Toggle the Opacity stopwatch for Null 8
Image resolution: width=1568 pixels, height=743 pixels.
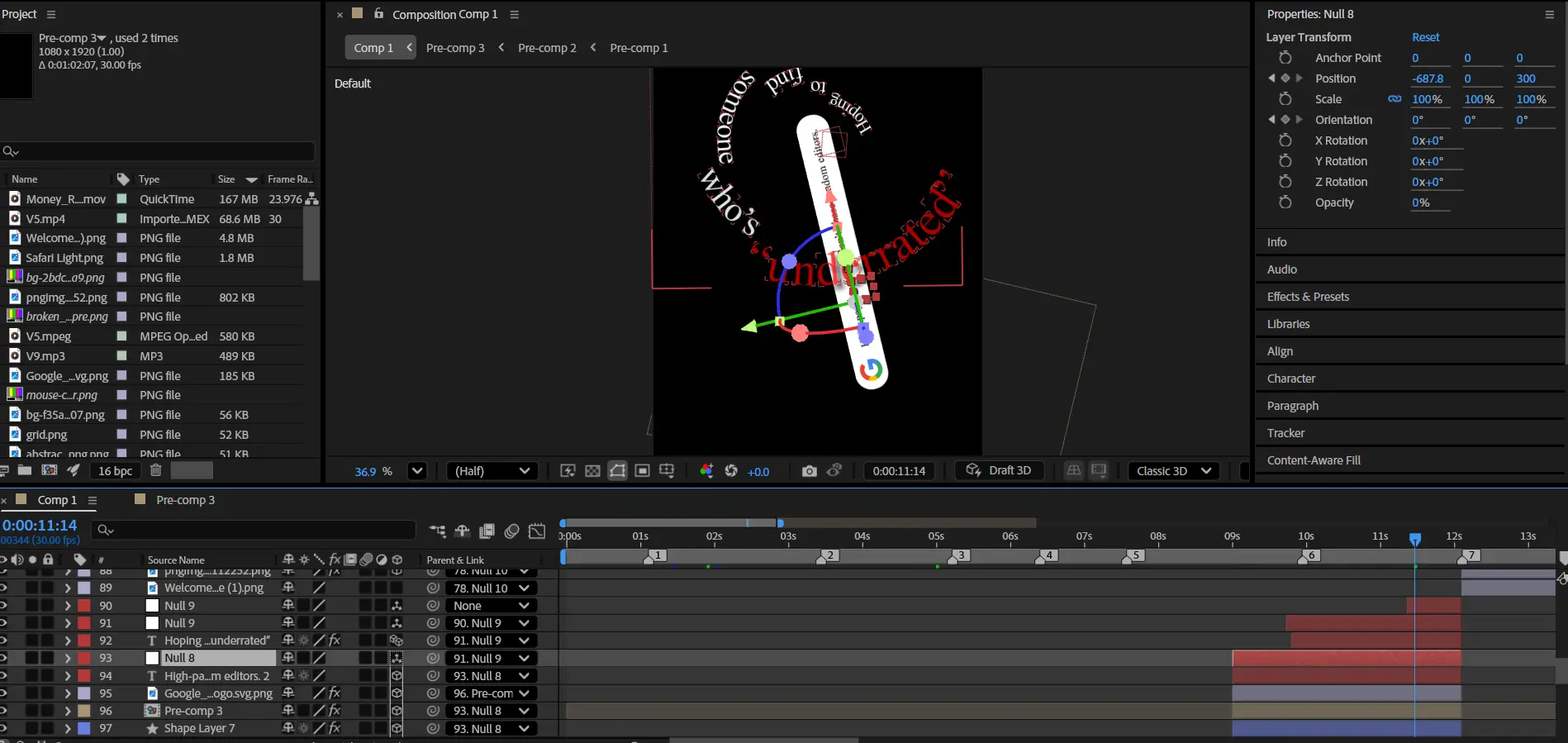(1285, 202)
